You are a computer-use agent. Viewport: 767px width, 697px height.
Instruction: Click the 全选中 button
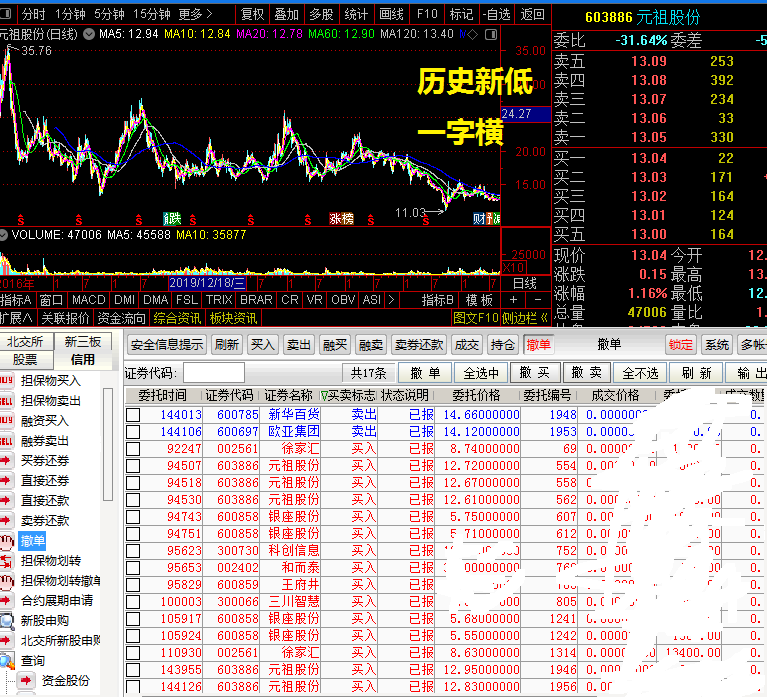tap(481, 373)
